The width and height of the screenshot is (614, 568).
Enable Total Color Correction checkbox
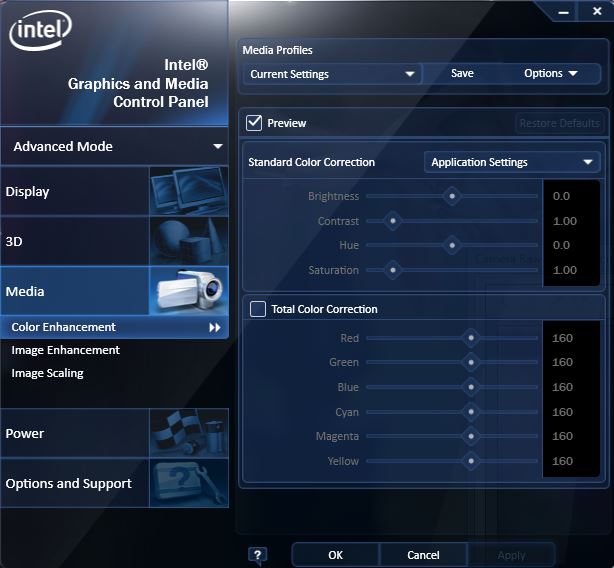(258, 309)
